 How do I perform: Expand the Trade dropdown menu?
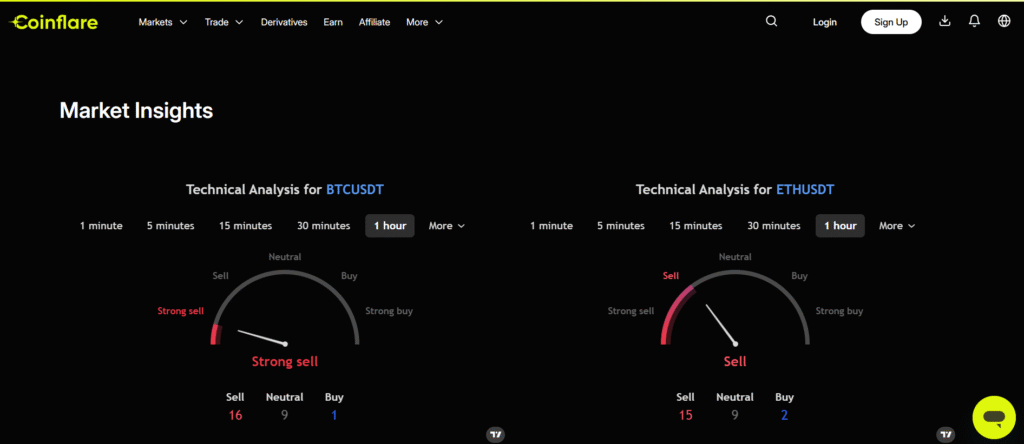[223, 22]
